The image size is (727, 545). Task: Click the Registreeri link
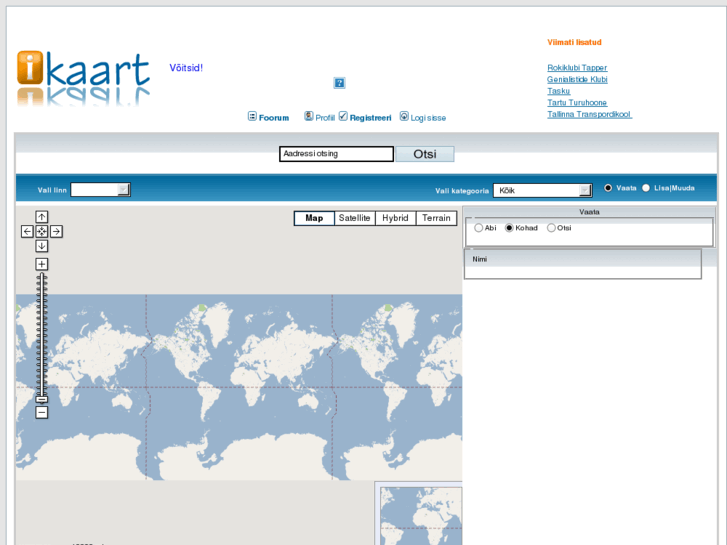click(x=370, y=118)
